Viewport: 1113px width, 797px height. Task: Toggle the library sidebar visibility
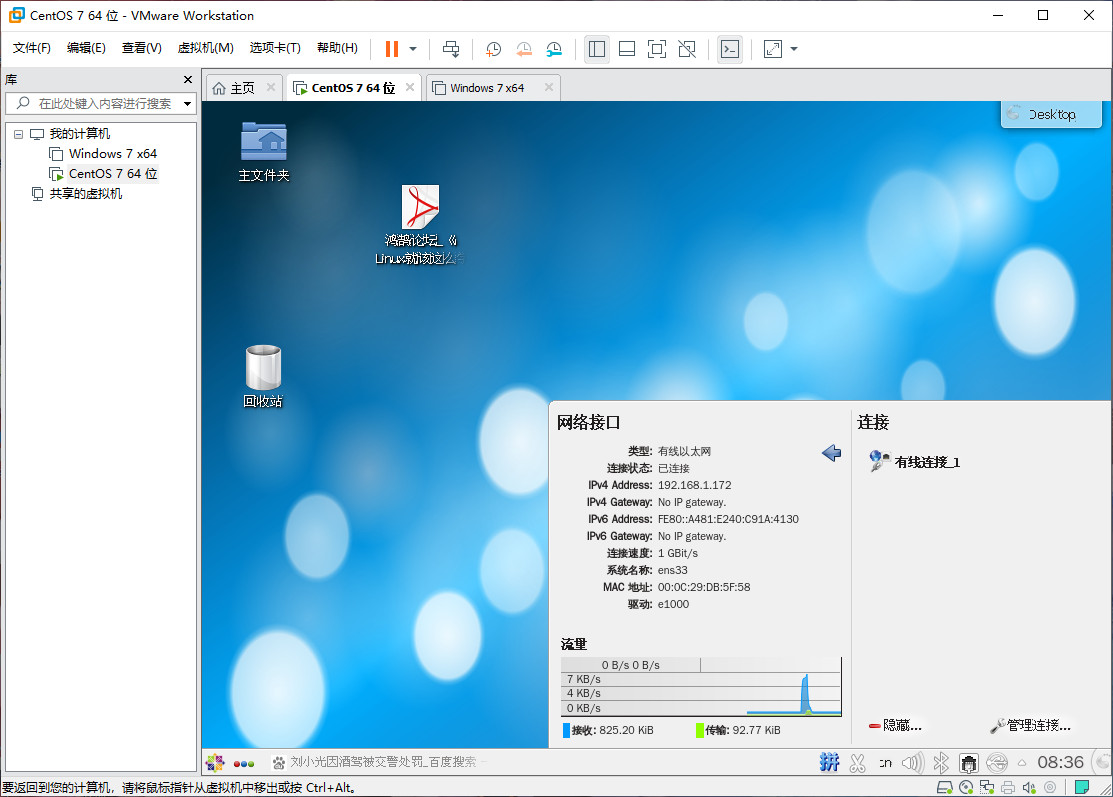(x=597, y=49)
